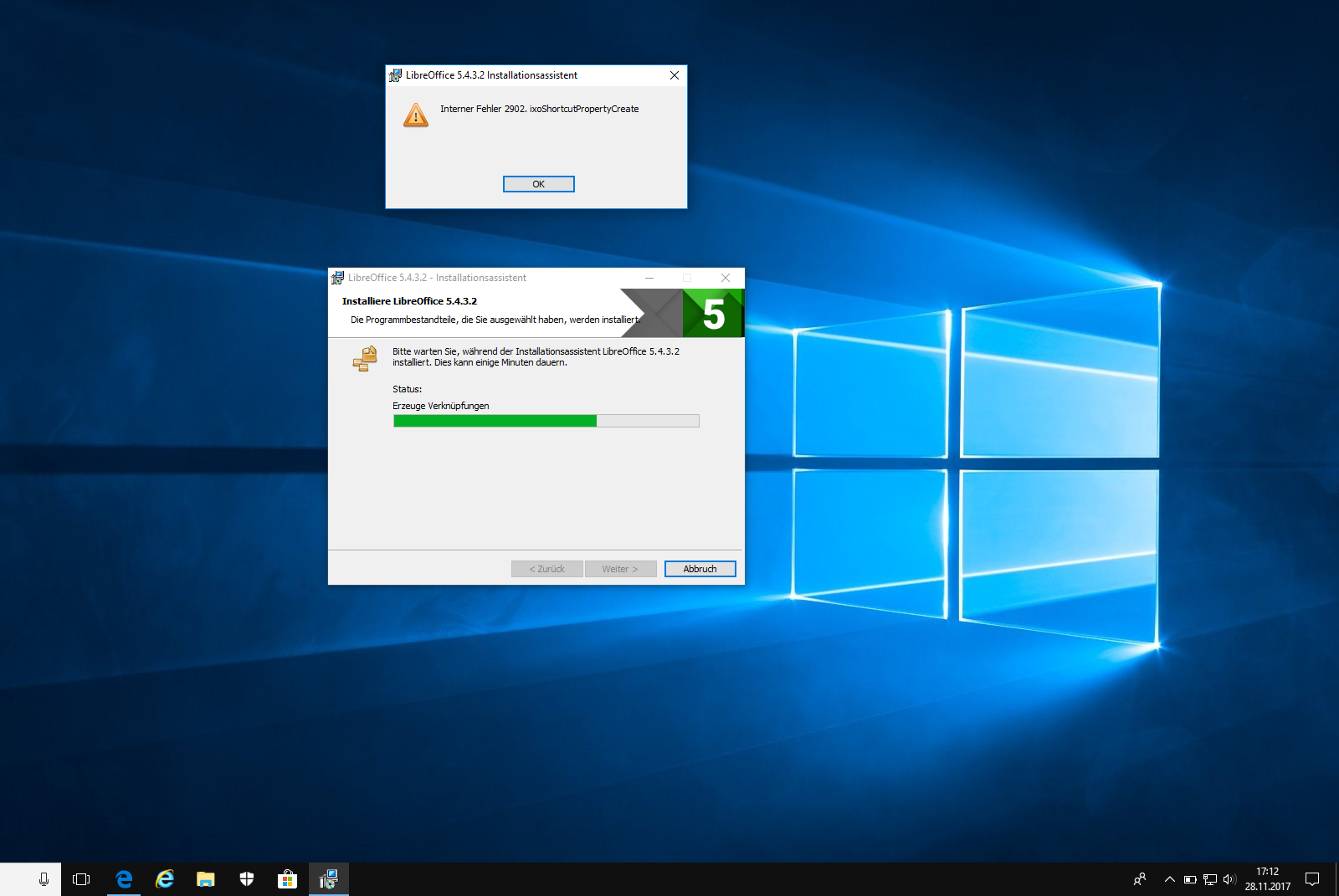This screenshot has width=1339, height=896.
Task: Click the installer package icon beside 'Bitte warten Sie'
Action: click(365, 358)
